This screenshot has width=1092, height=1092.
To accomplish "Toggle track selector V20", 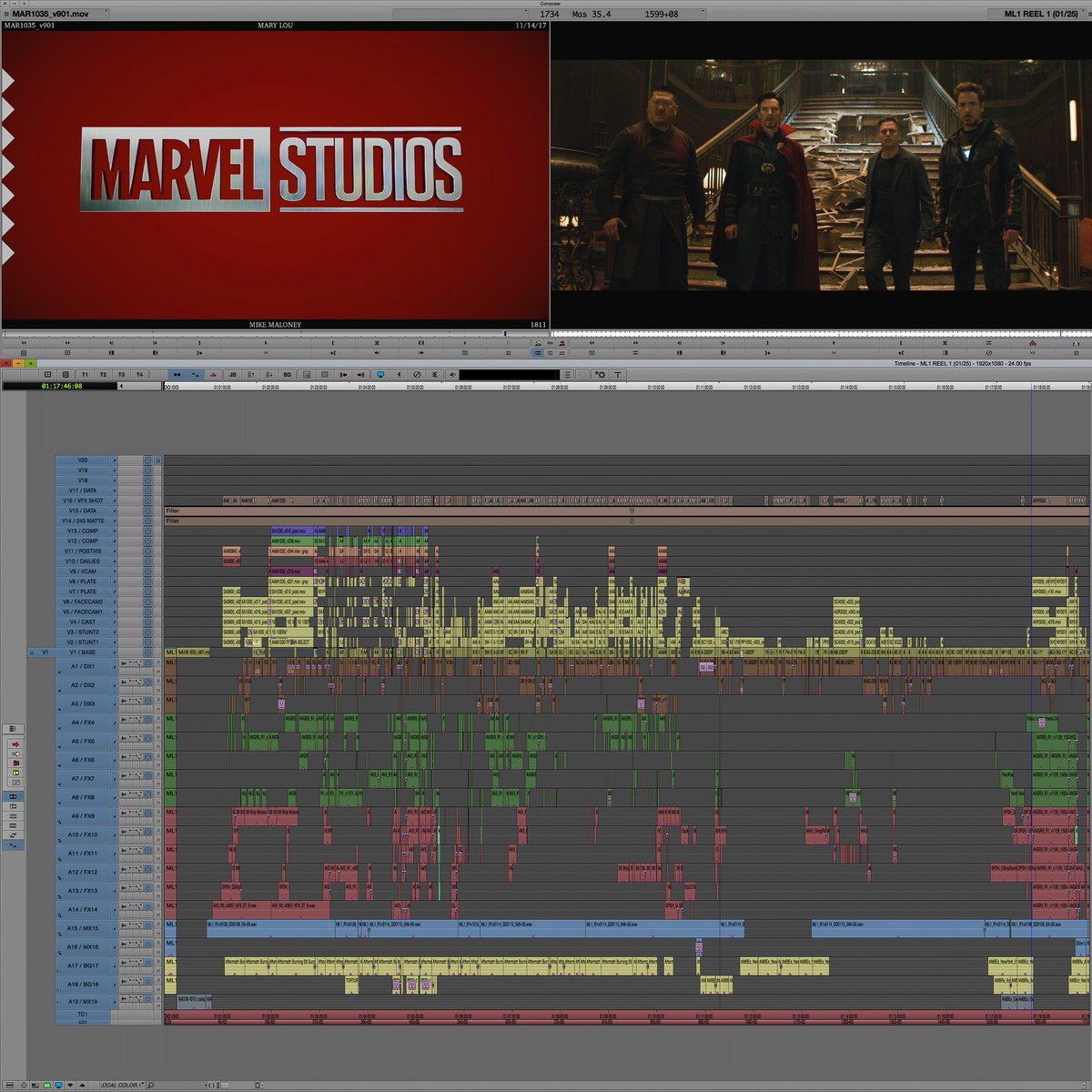I will coord(84,460).
